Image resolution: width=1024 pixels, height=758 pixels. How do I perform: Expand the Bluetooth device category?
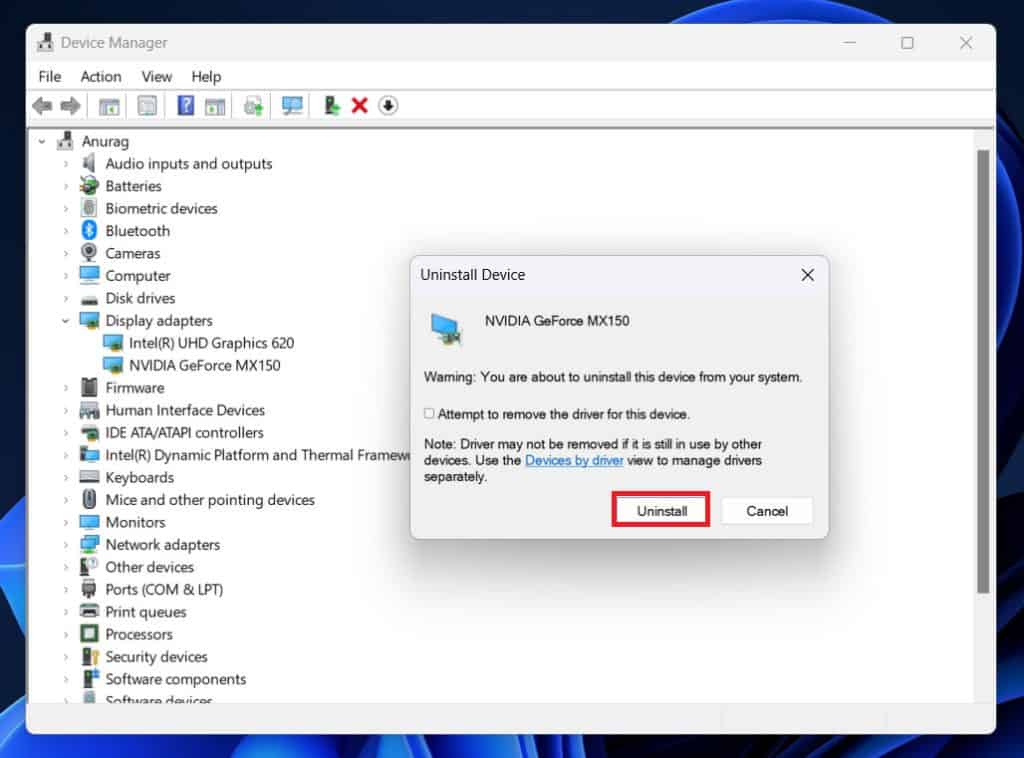68,230
